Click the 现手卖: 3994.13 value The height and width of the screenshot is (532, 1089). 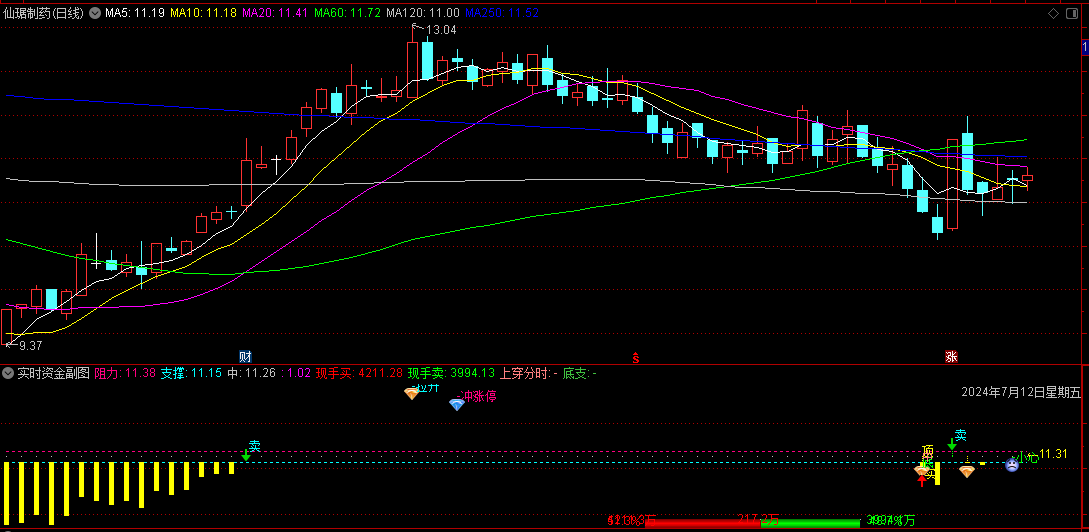(451, 373)
